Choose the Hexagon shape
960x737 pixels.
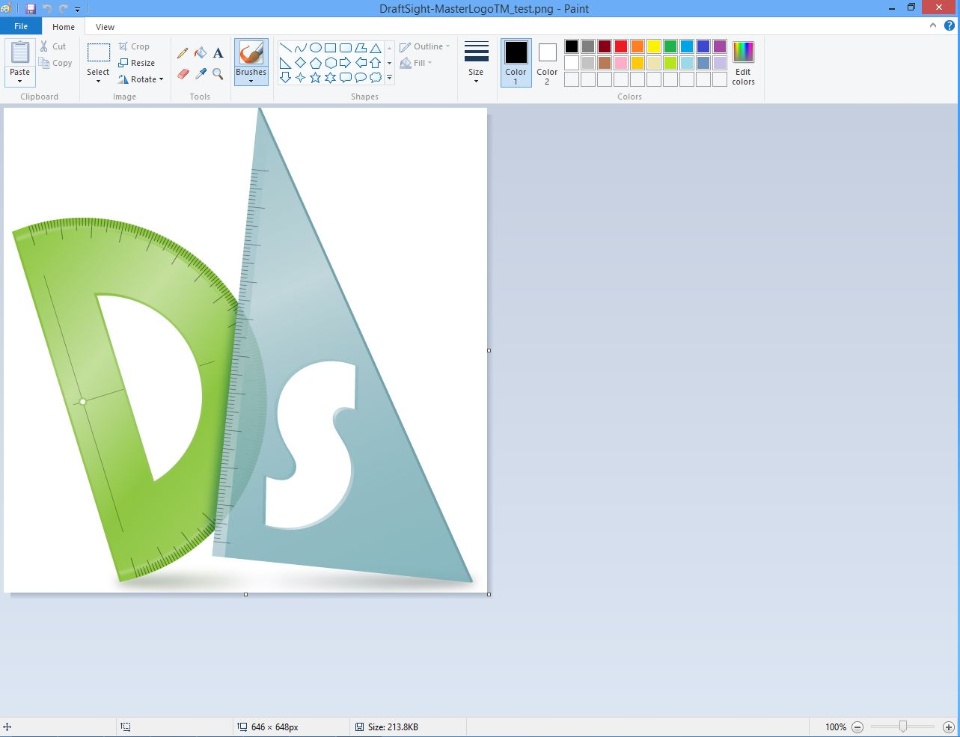[x=330, y=62]
